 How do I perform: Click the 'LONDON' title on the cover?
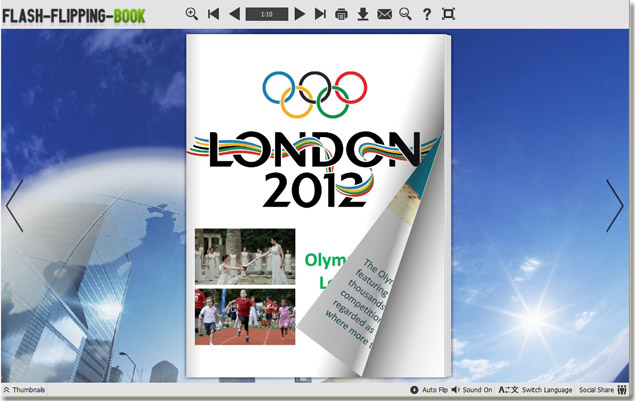click(315, 149)
